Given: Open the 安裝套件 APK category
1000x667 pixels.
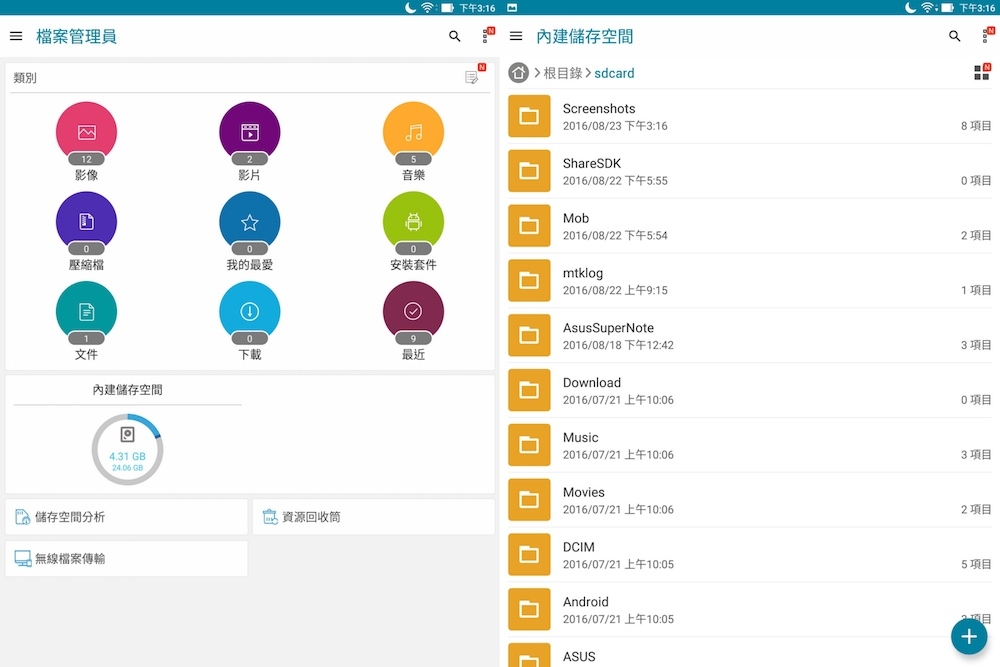Looking at the screenshot, I should click(413, 224).
